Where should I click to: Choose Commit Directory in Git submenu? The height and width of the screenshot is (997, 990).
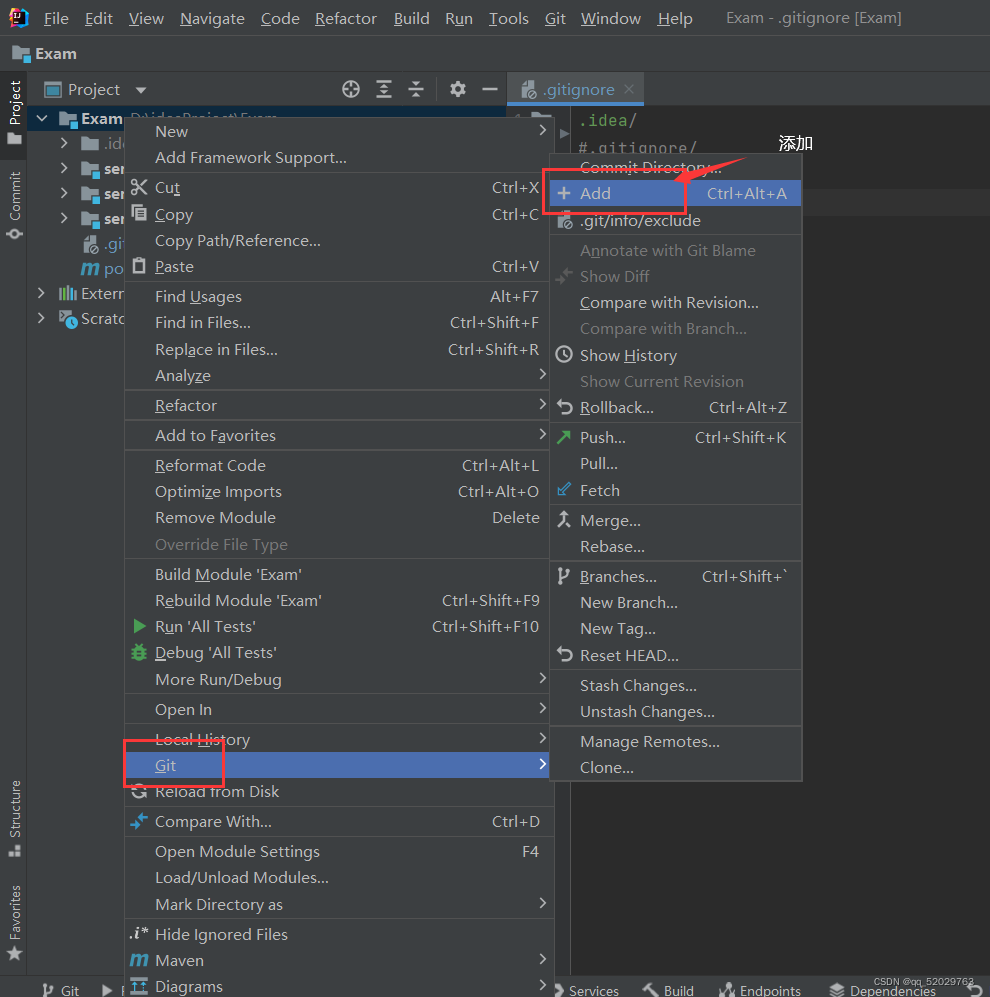click(675, 168)
